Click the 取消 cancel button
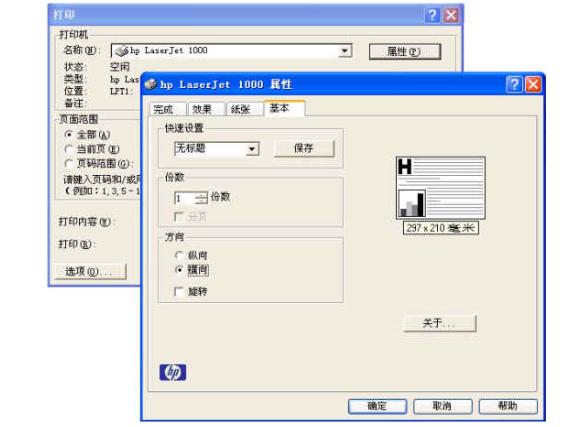585x427 pixels. click(442, 406)
